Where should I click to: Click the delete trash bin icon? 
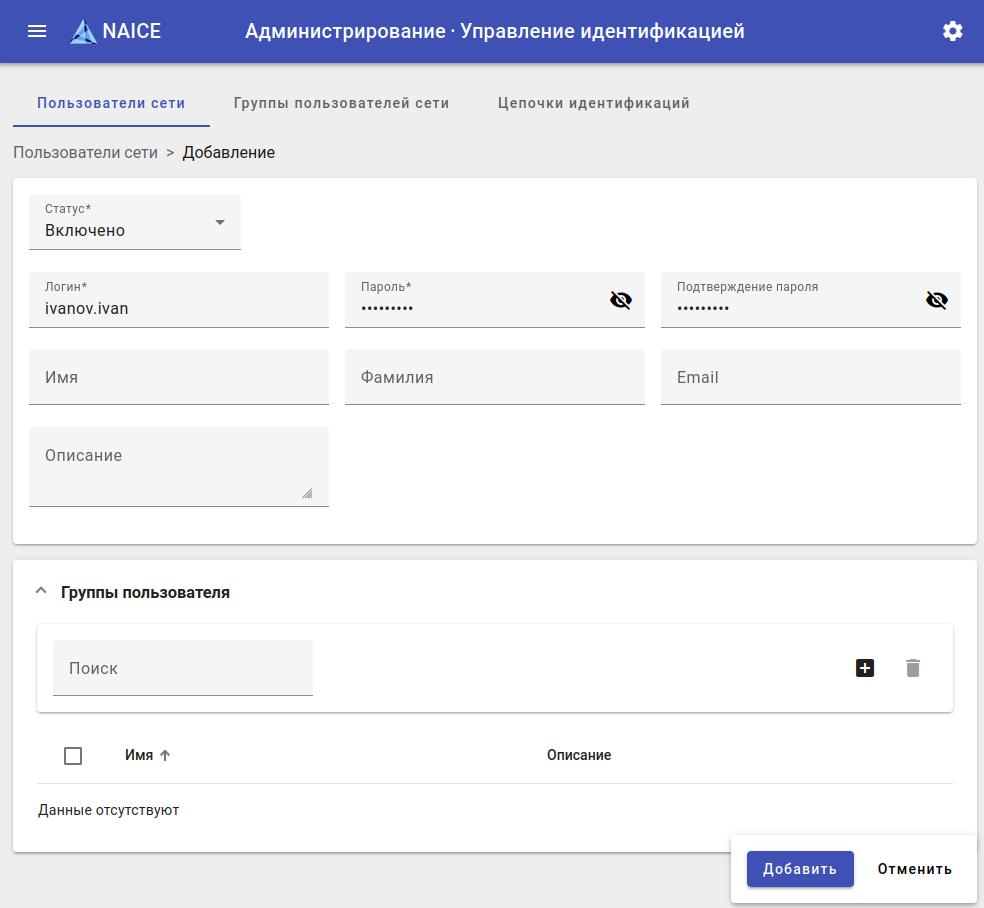(x=912, y=668)
